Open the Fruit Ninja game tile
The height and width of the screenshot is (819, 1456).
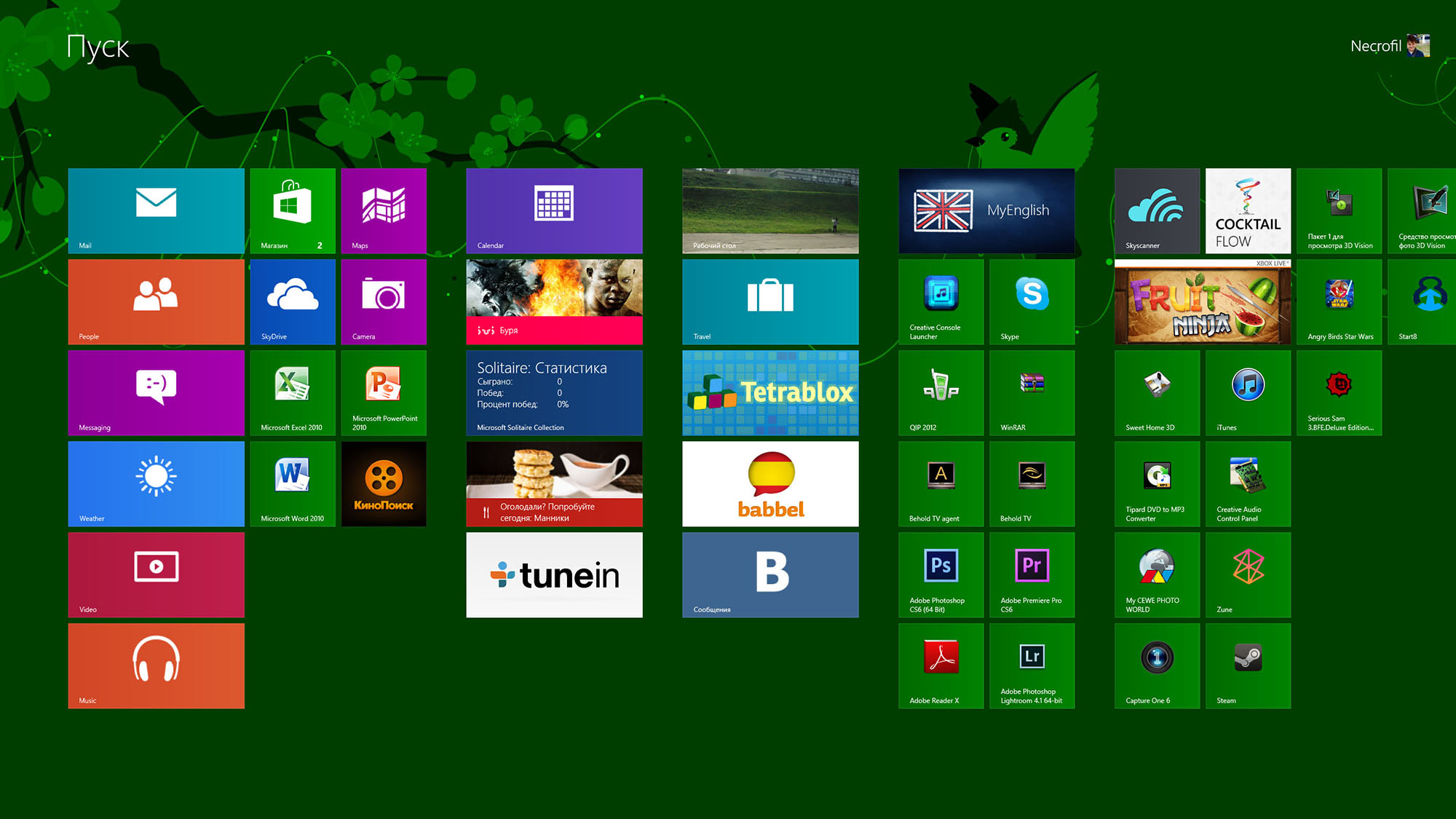pyautogui.click(x=1202, y=301)
